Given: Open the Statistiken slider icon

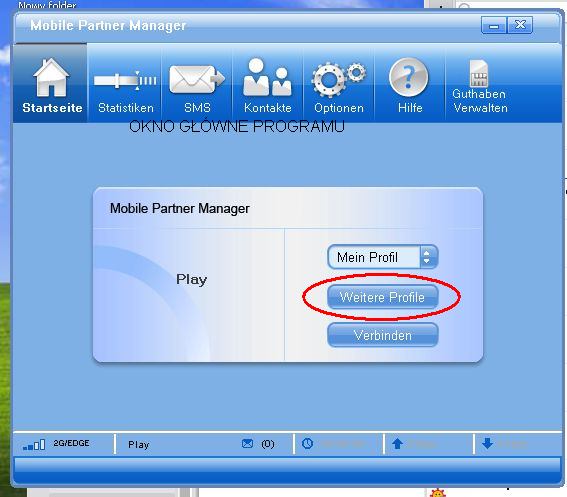Looking at the screenshot, I should [125, 80].
